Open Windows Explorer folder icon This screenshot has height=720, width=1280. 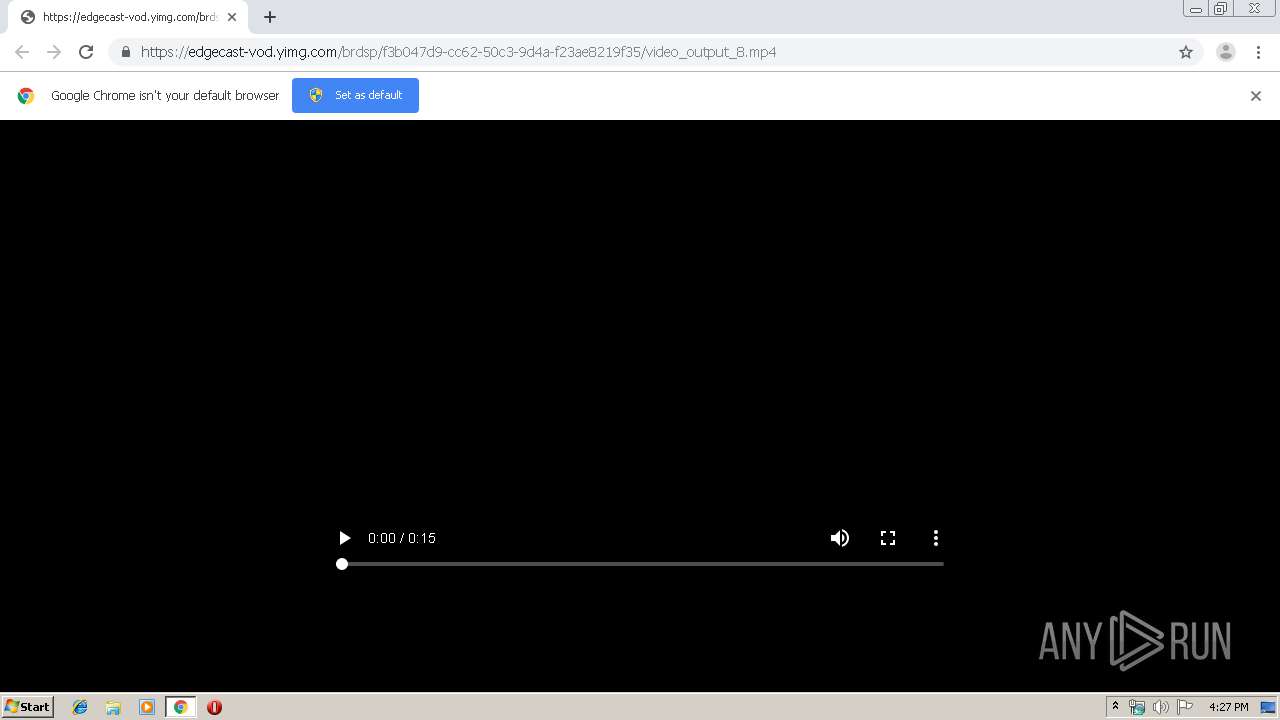coord(113,707)
